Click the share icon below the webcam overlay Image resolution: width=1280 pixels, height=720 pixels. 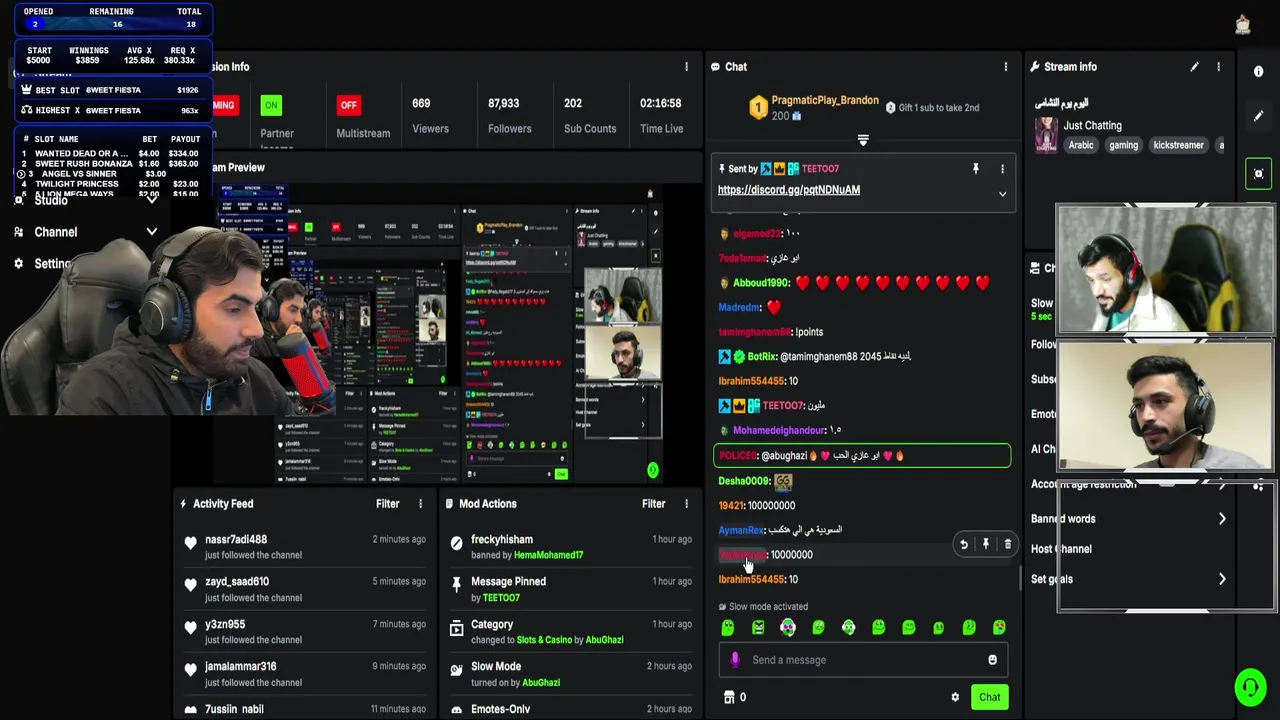click(1259, 486)
